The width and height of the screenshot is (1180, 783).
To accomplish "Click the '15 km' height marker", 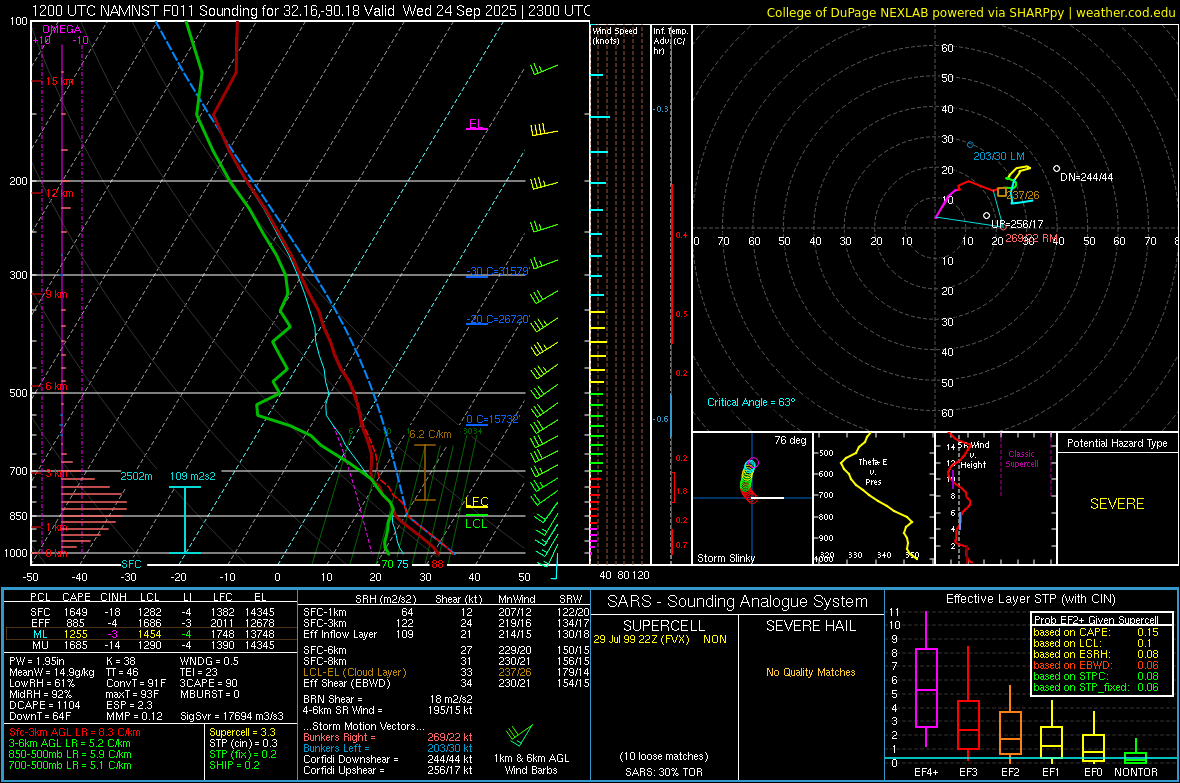I will pos(59,81).
